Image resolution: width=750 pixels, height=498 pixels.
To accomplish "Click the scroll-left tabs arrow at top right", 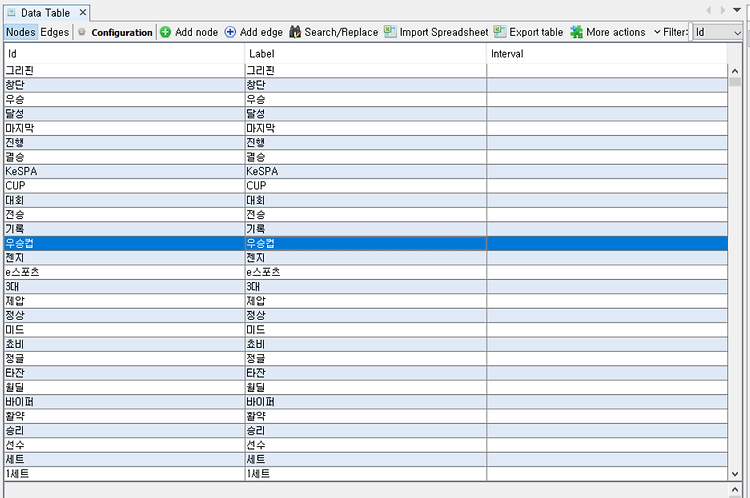I will [x=709, y=10].
